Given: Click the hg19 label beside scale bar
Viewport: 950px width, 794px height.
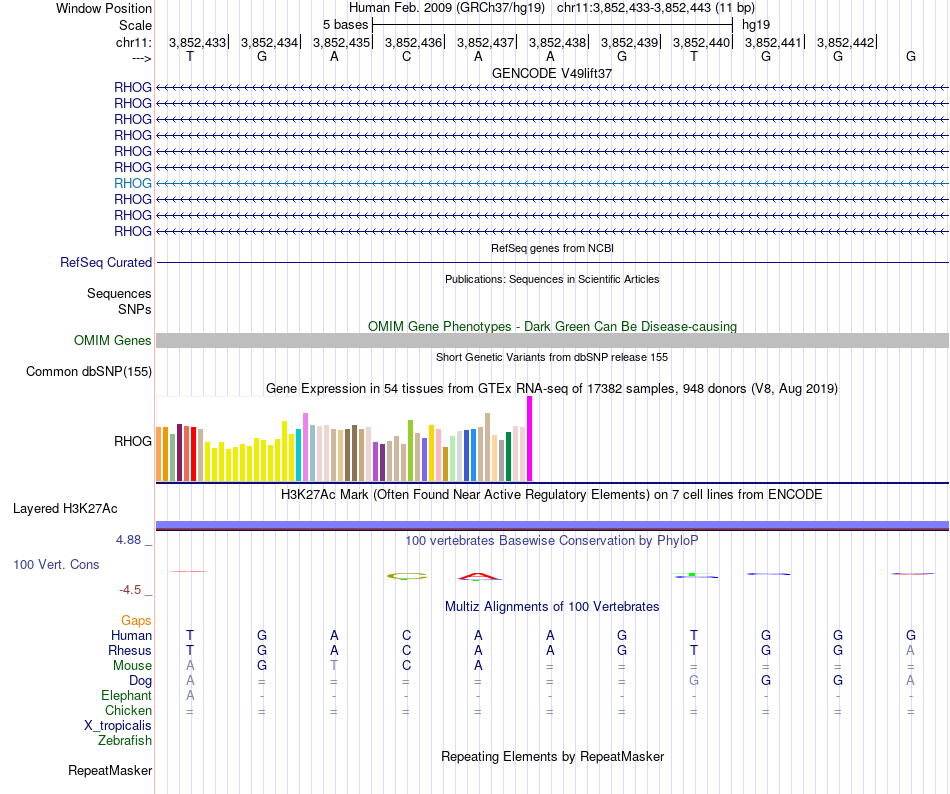Looking at the screenshot, I should (x=756, y=25).
